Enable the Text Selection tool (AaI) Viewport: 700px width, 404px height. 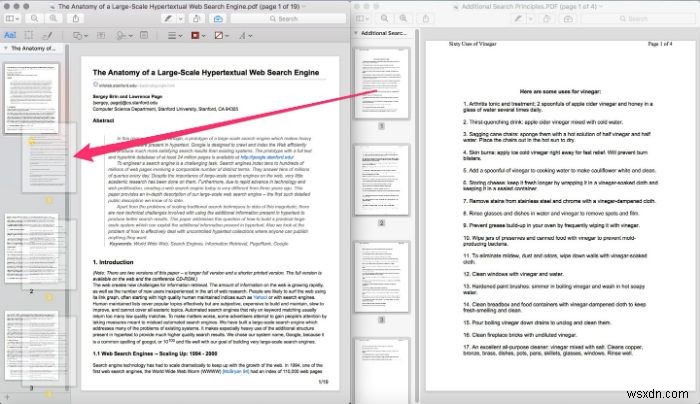pyautogui.click(x=10, y=35)
